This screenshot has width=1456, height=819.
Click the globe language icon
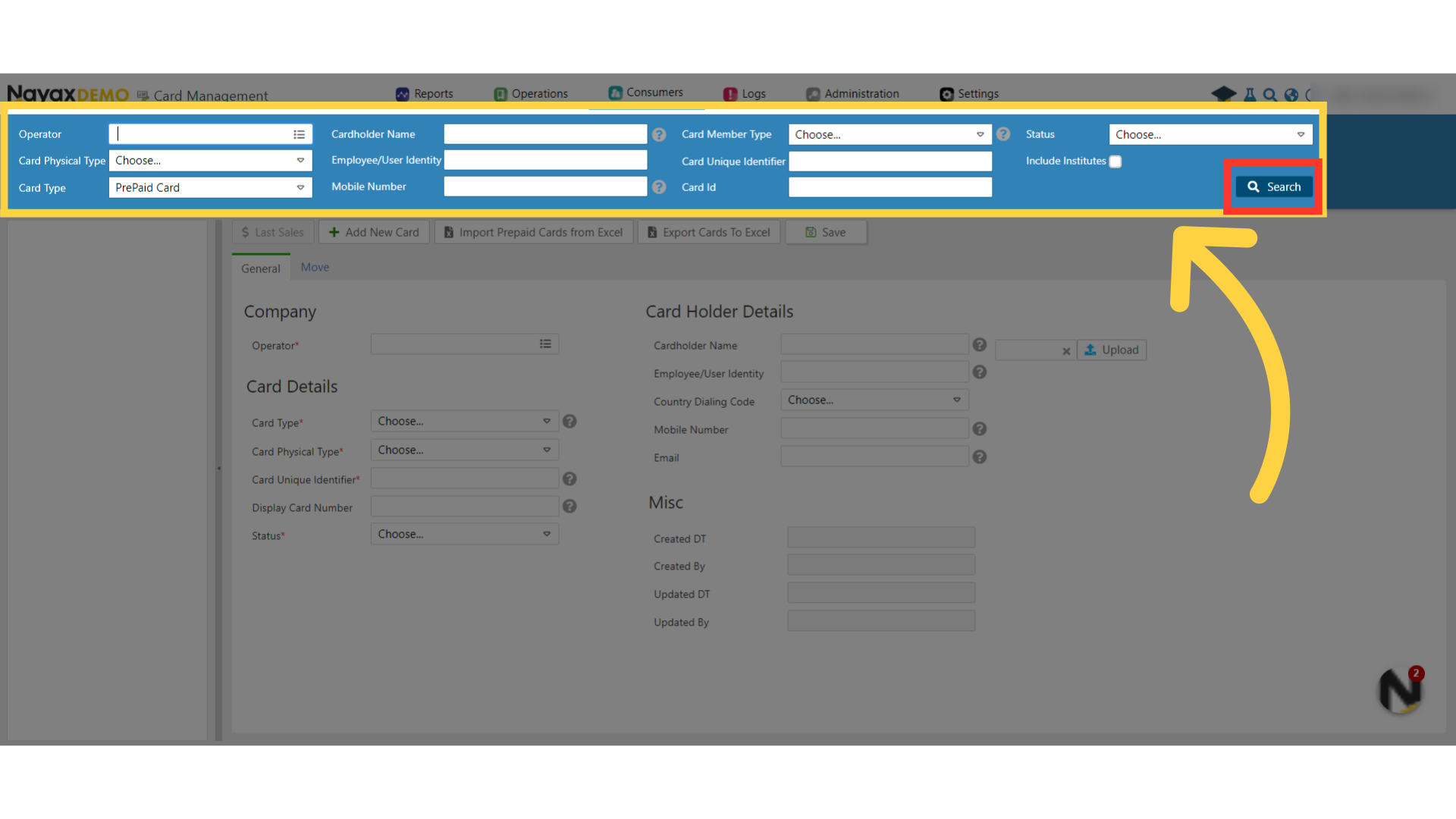point(1291,95)
